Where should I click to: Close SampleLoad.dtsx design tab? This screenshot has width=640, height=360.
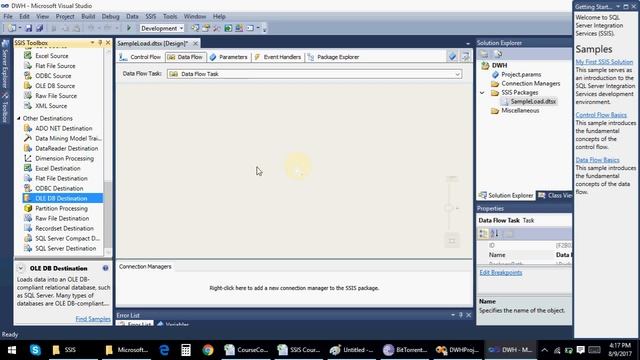click(196, 43)
